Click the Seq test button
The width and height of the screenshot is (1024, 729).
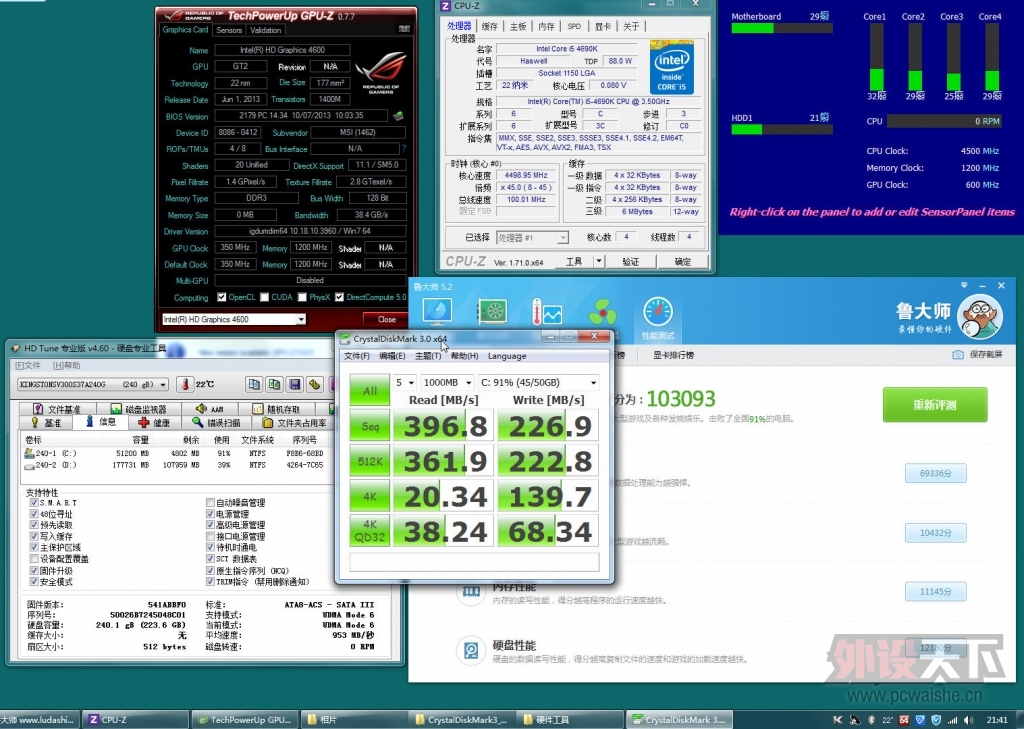point(370,426)
